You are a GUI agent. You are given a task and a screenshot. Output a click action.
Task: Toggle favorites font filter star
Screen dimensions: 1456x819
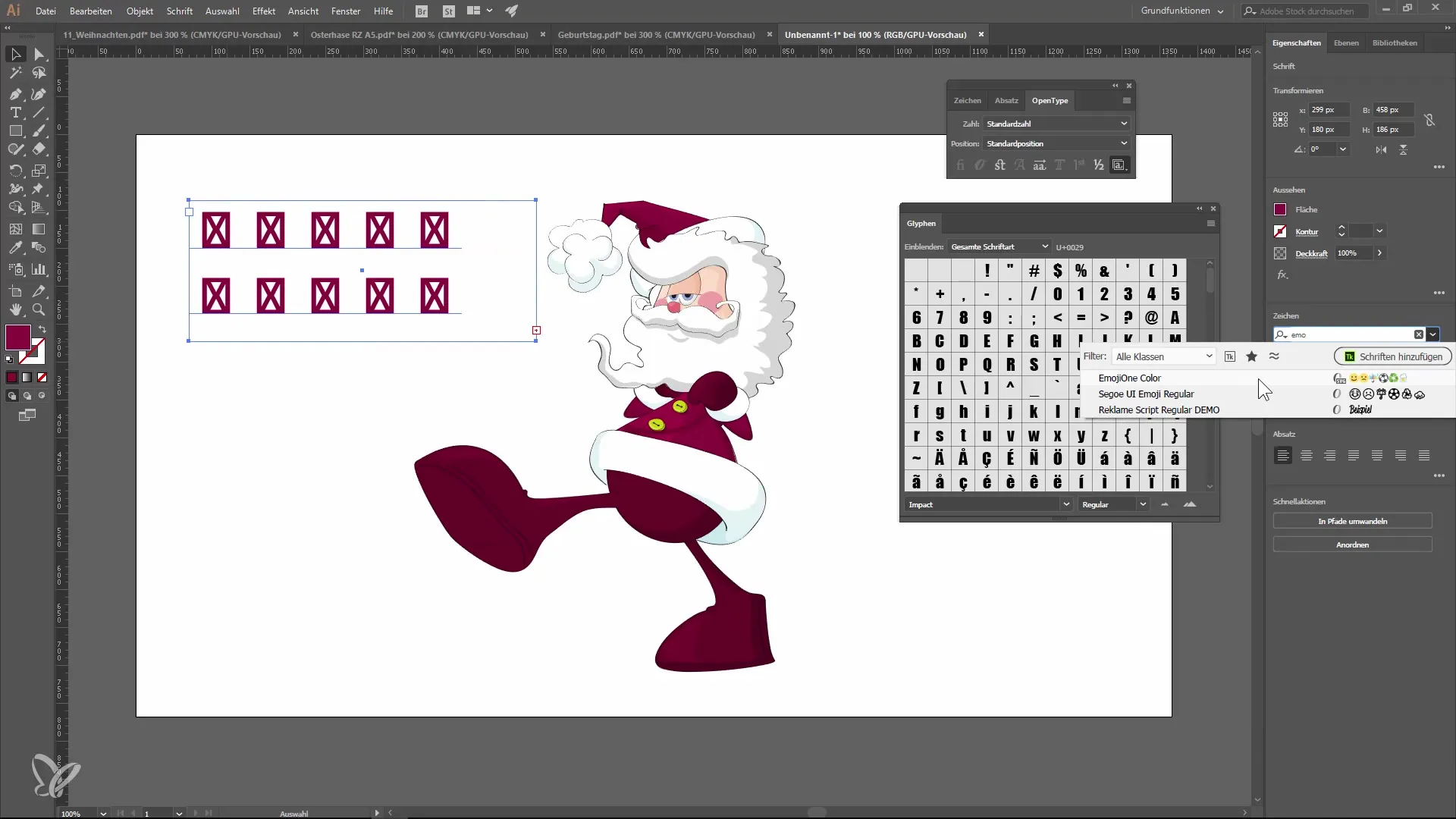tap(1252, 356)
